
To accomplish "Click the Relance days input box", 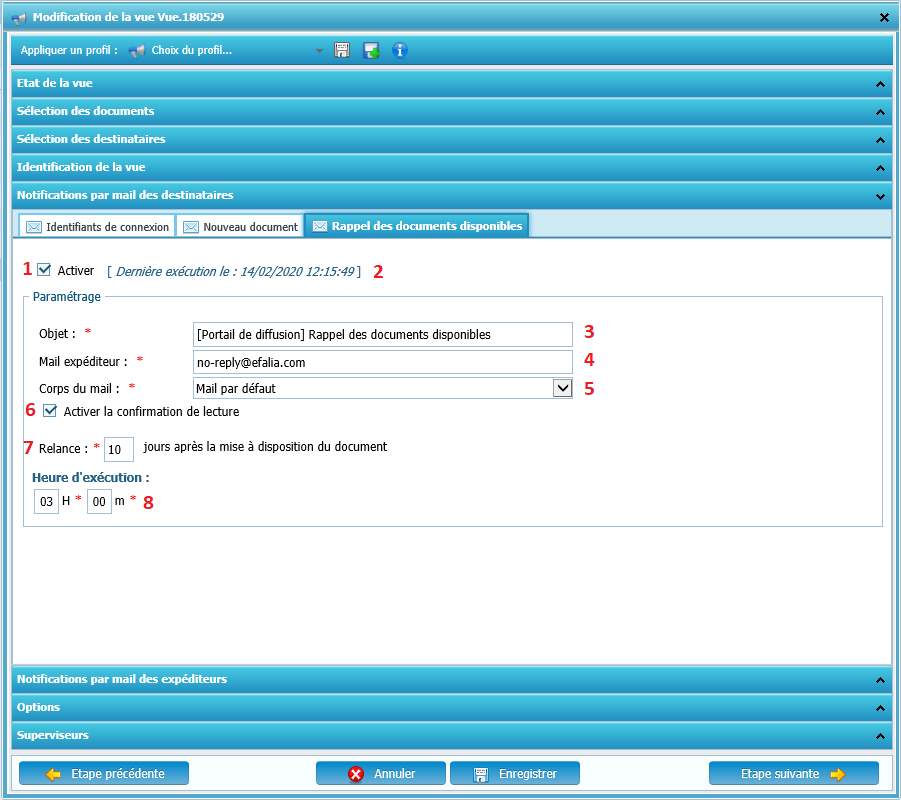I will pyautogui.click(x=118, y=450).
